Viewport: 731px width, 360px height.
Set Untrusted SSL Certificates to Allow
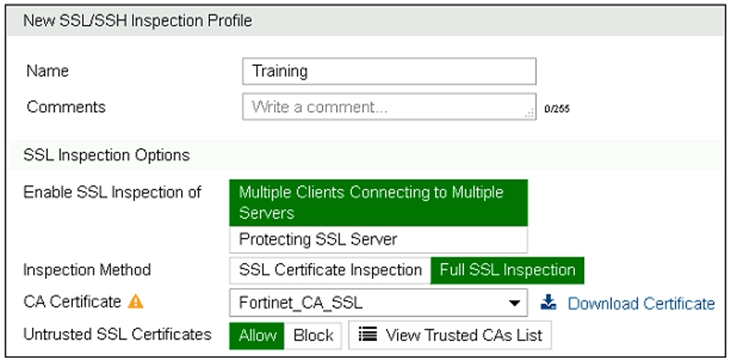click(257, 335)
